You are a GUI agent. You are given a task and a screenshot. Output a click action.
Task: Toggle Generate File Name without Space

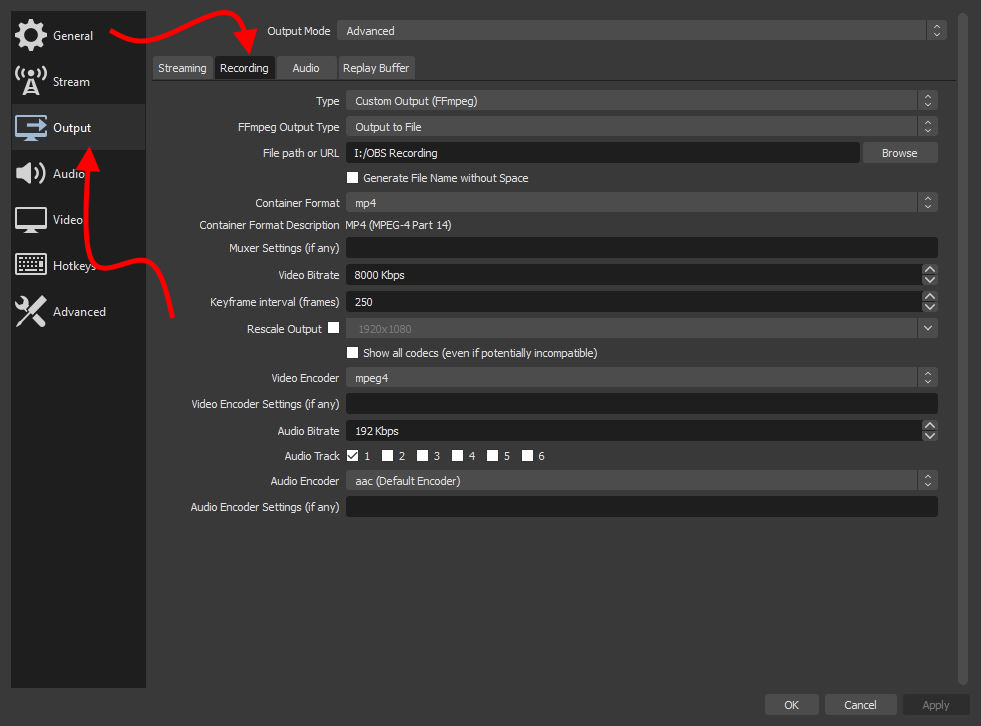pos(353,178)
